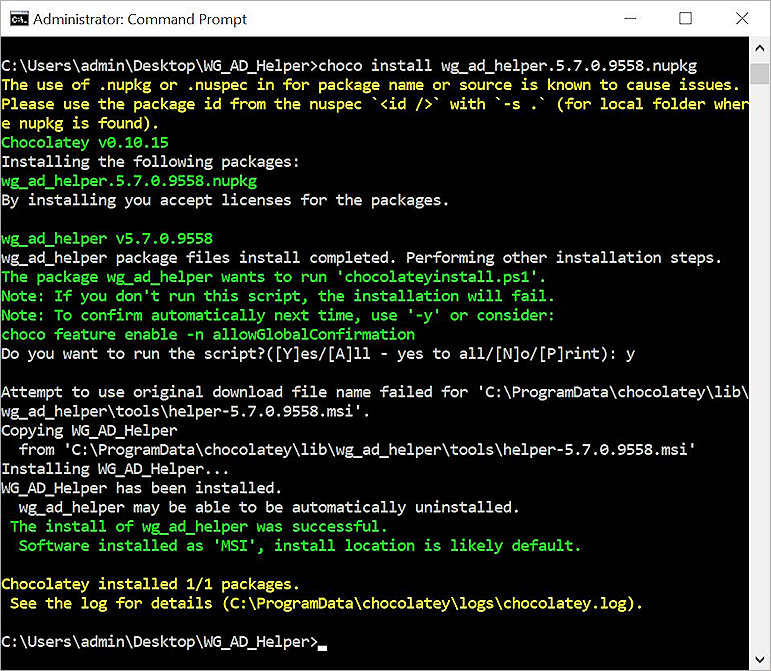The height and width of the screenshot is (671, 771).
Task: Click the 'Chocolatey installed 1/1 packages.' line
Action: tap(150, 584)
